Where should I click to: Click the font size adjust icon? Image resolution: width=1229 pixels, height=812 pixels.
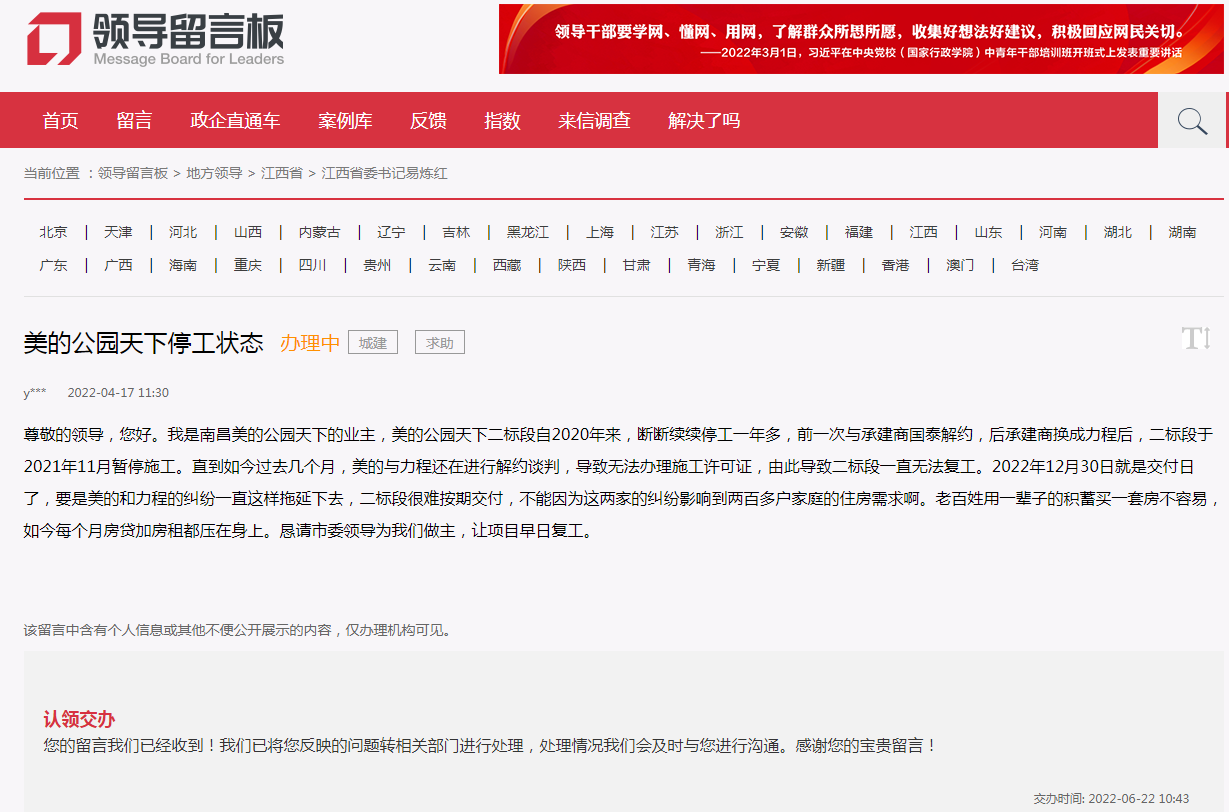1196,338
